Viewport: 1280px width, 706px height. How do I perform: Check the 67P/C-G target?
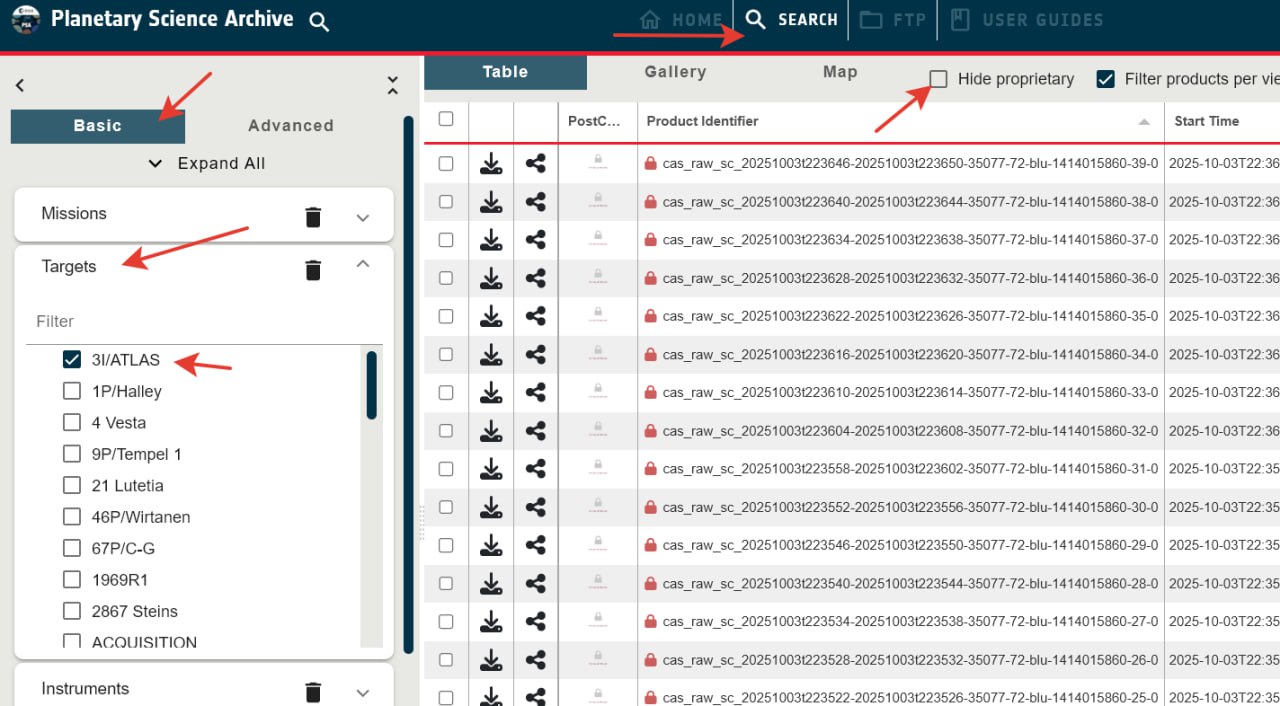(x=72, y=548)
